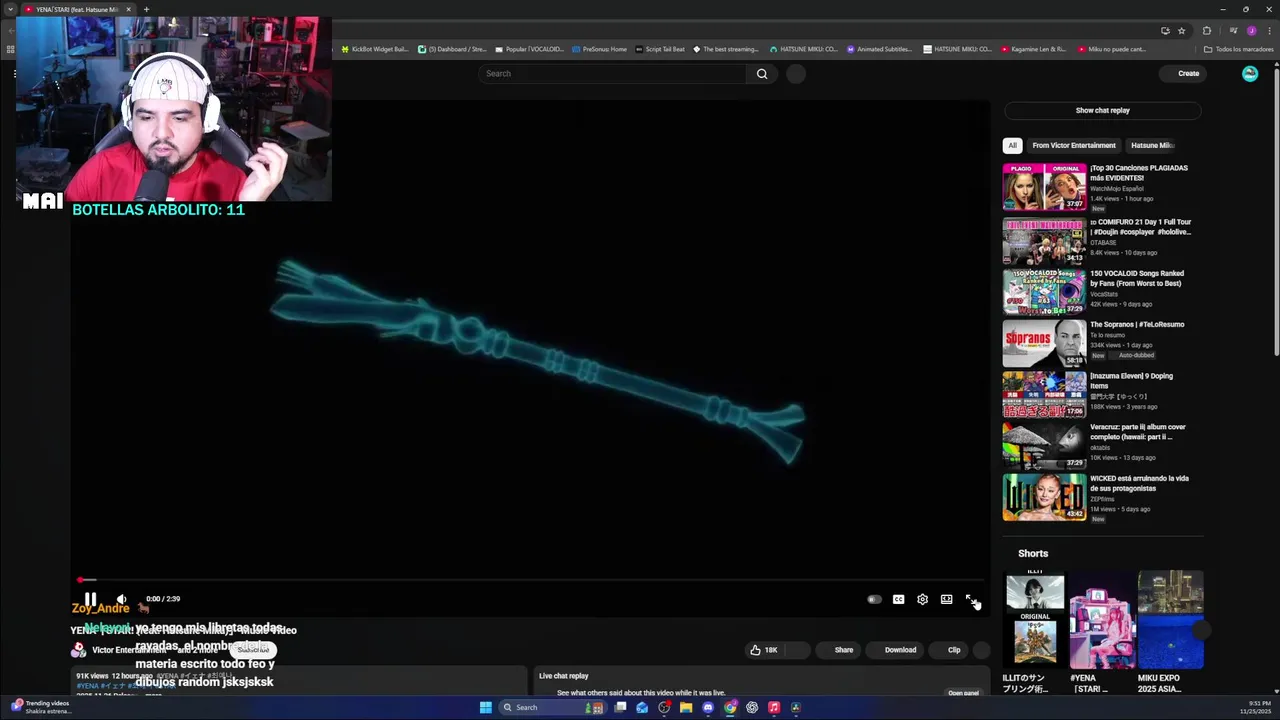1280x720 pixels.
Task: Open the 'Popular | VOCALOID' bookmark
Action: click(x=529, y=49)
